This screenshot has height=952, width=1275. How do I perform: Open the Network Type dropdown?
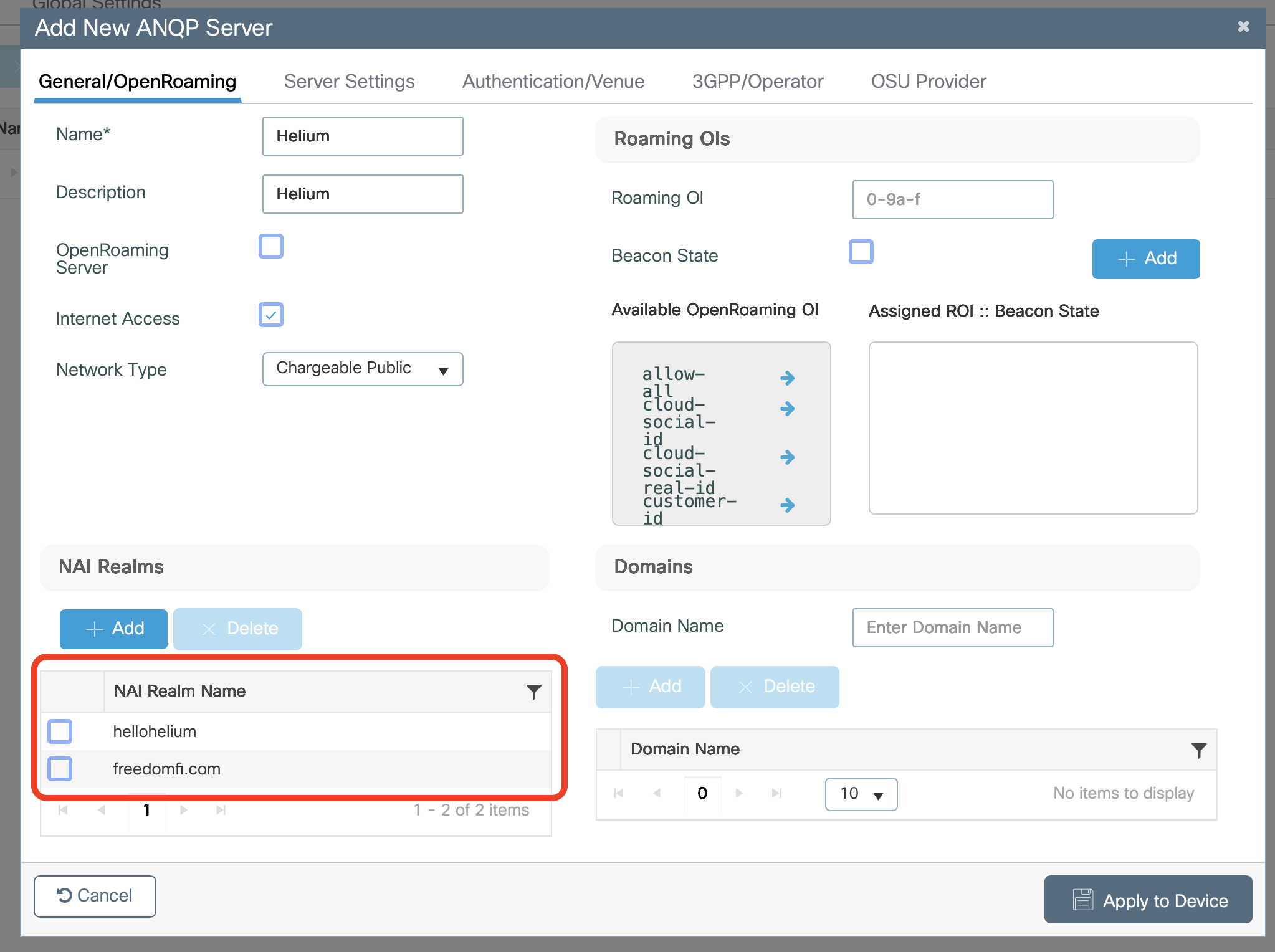pos(362,369)
